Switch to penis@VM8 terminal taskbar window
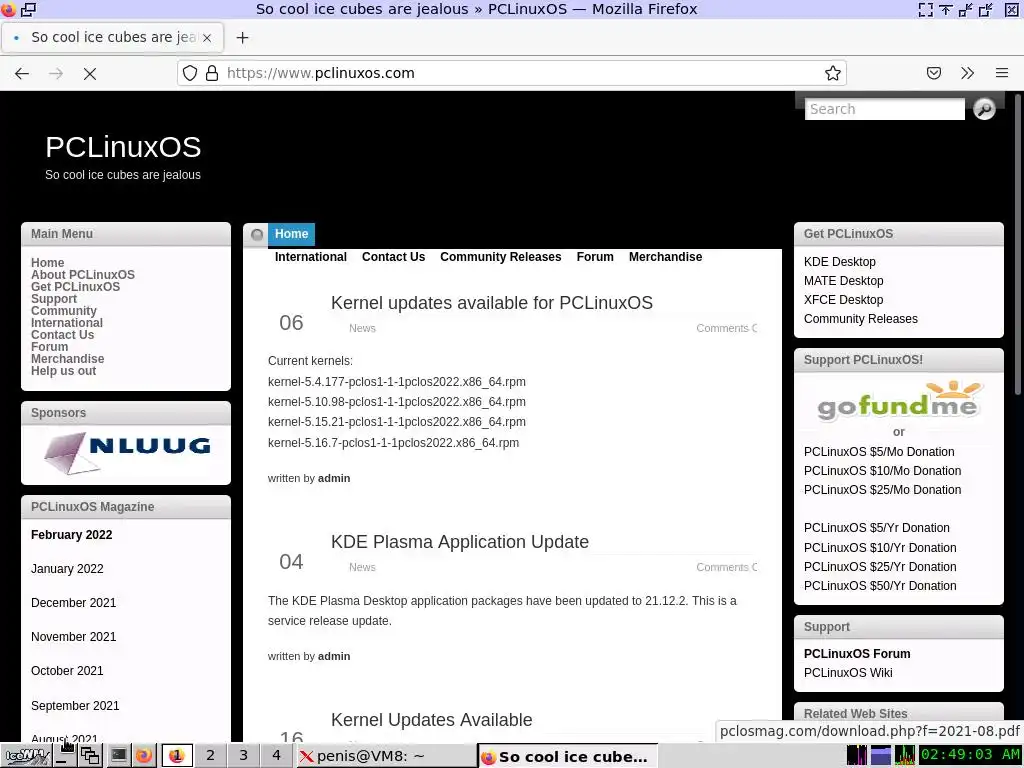1024x768 pixels. click(387, 756)
